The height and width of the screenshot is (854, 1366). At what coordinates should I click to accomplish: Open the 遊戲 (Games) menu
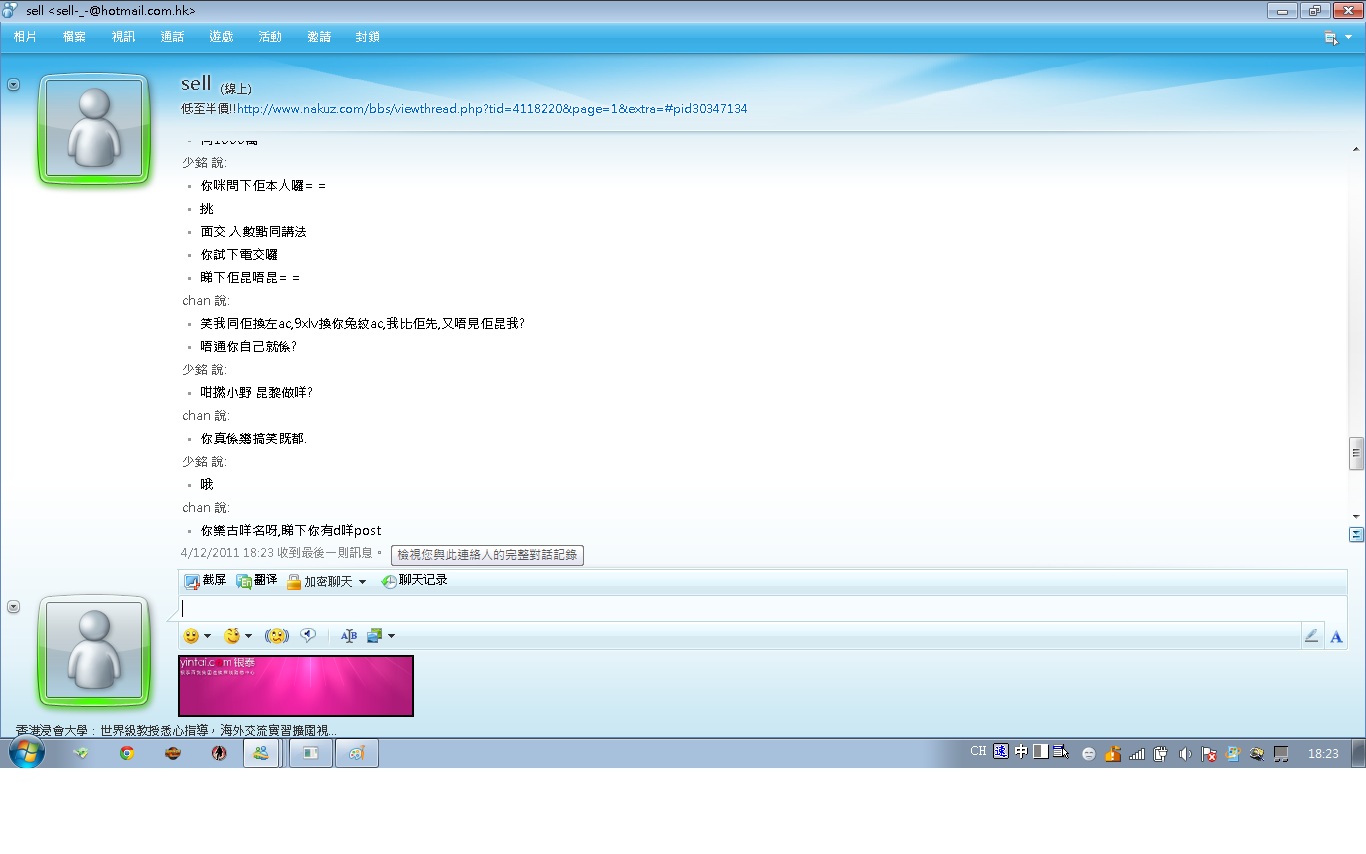click(x=221, y=37)
